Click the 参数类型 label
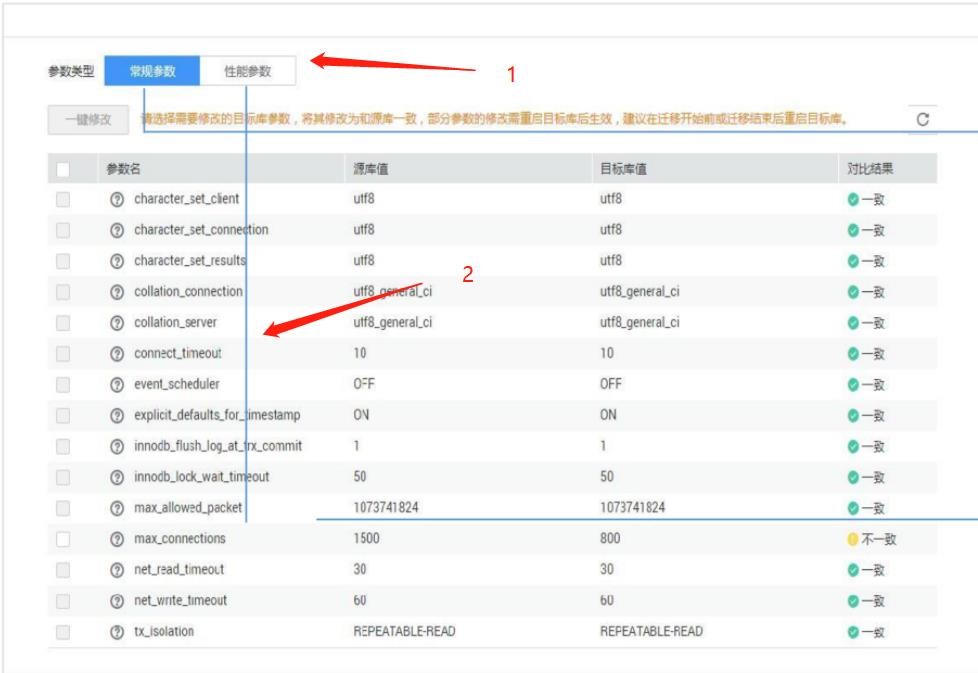978x673 pixels. tap(71, 71)
